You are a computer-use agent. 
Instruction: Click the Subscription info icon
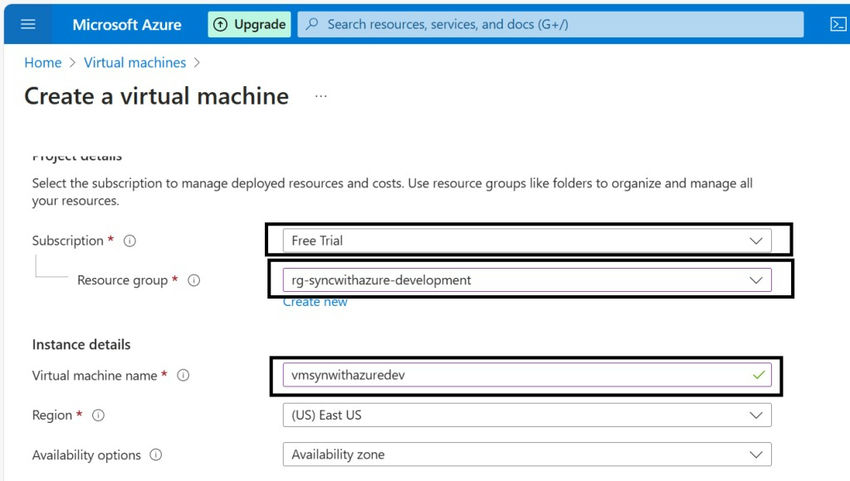(130, 241)
